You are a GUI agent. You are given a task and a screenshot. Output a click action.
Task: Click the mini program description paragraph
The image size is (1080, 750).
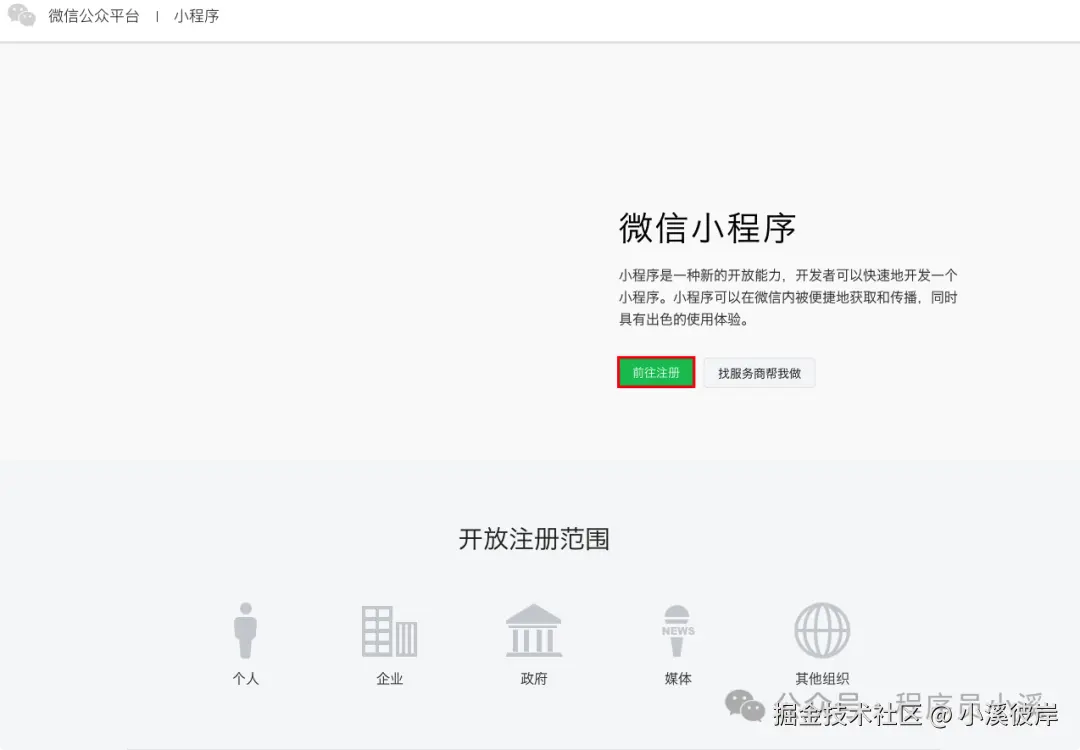click(x=786, y=297)
